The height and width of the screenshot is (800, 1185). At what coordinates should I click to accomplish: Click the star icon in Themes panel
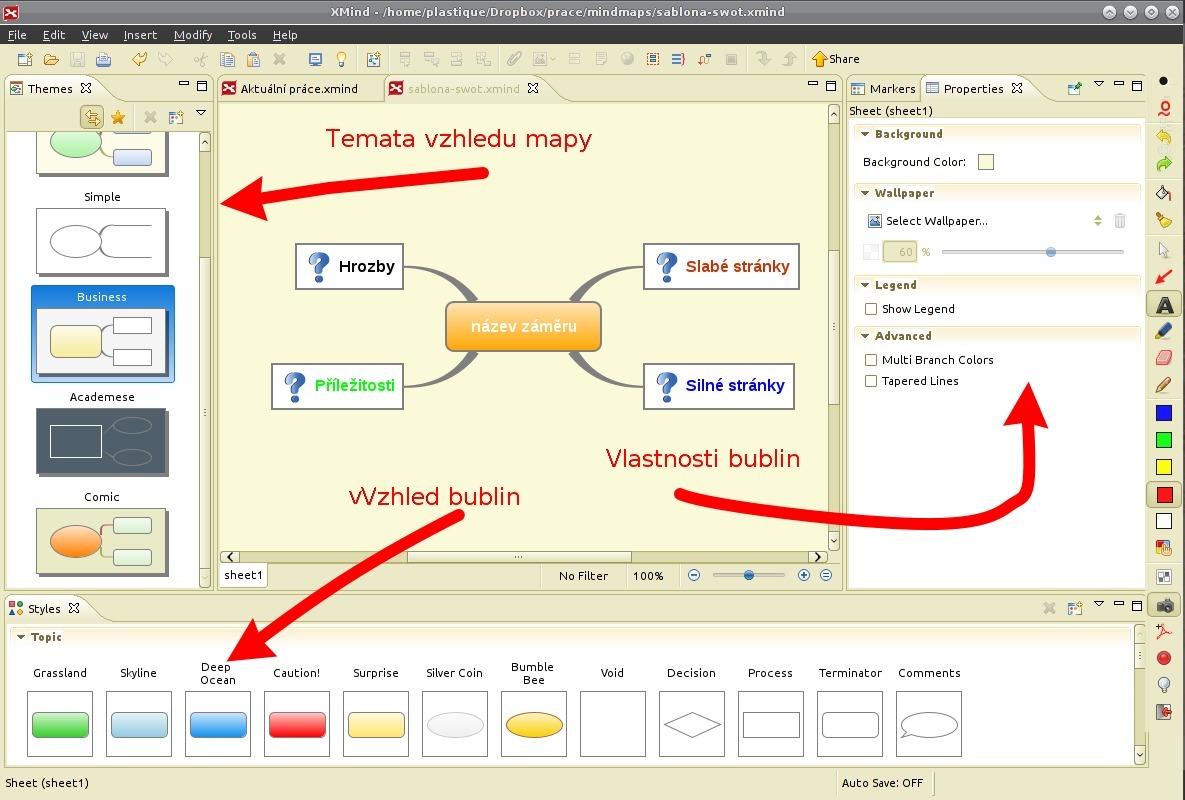(118, 117)
